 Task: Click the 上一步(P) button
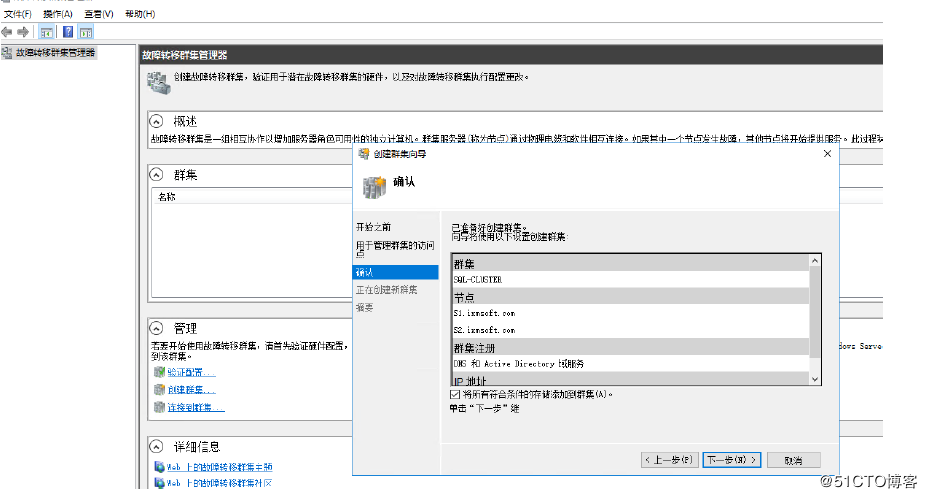(x=670, y=460)
